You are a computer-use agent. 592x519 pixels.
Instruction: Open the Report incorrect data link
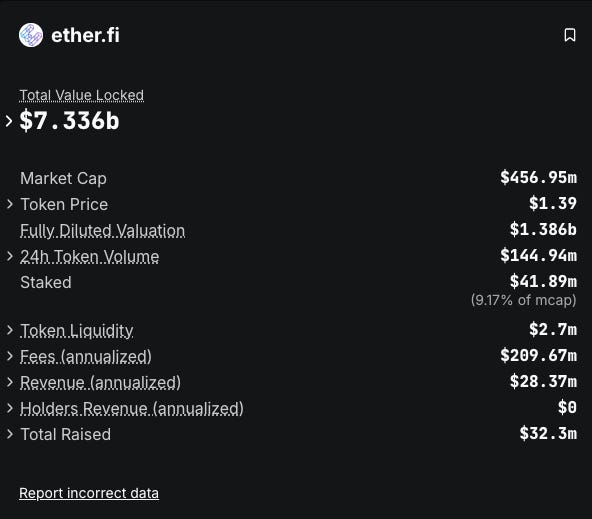pyautogui.click(x=89, y=493)
